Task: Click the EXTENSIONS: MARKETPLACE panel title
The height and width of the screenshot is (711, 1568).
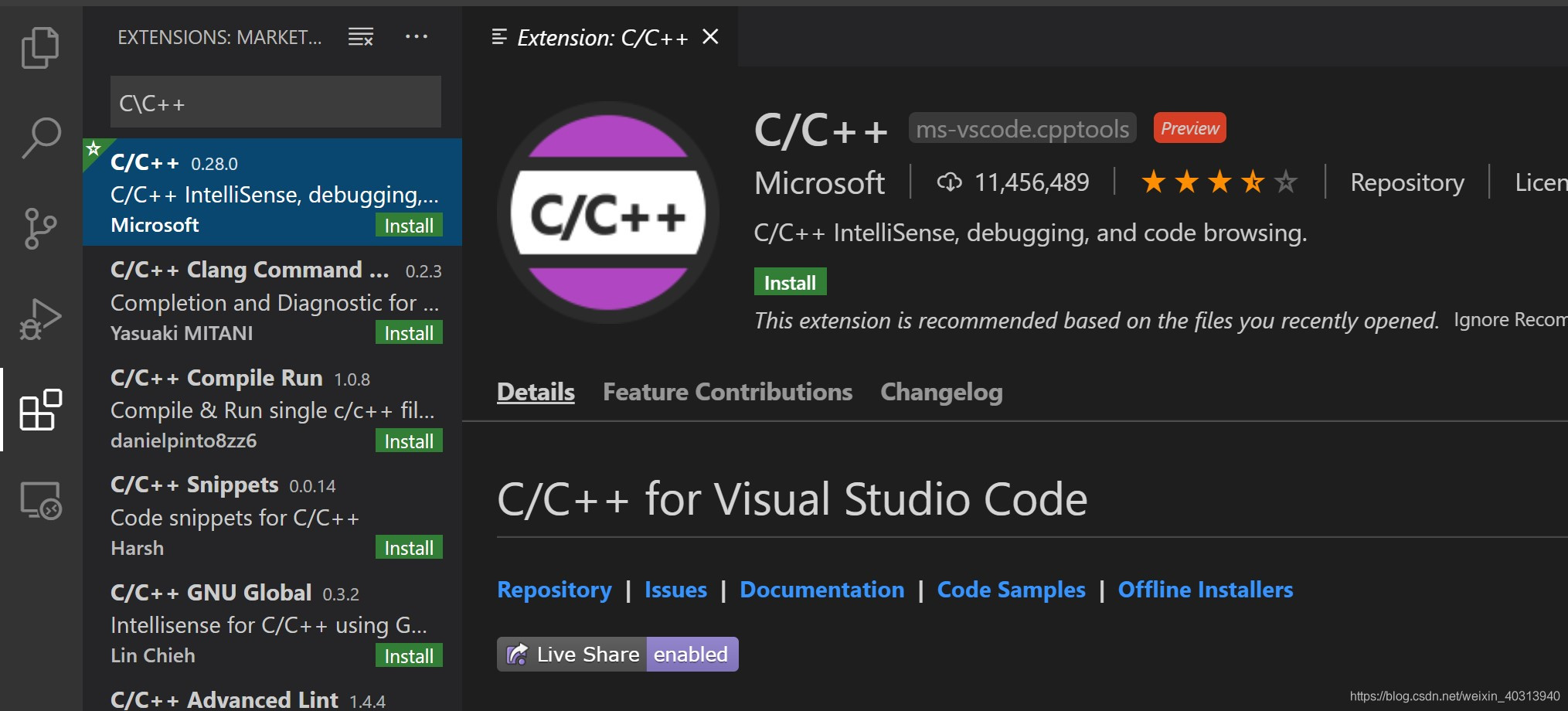Action: click(x=219, y=37)
